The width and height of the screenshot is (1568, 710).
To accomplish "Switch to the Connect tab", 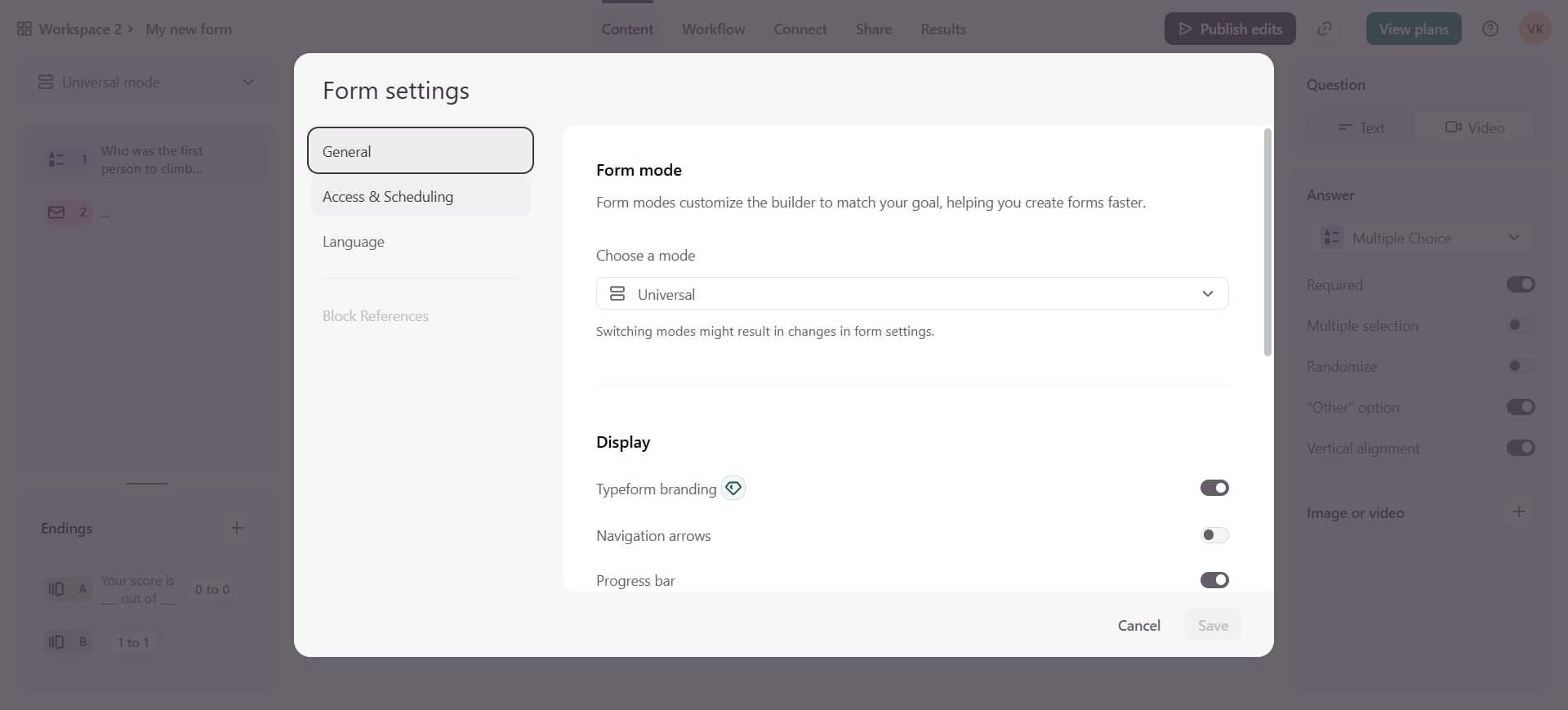I will tap(800, 29).
